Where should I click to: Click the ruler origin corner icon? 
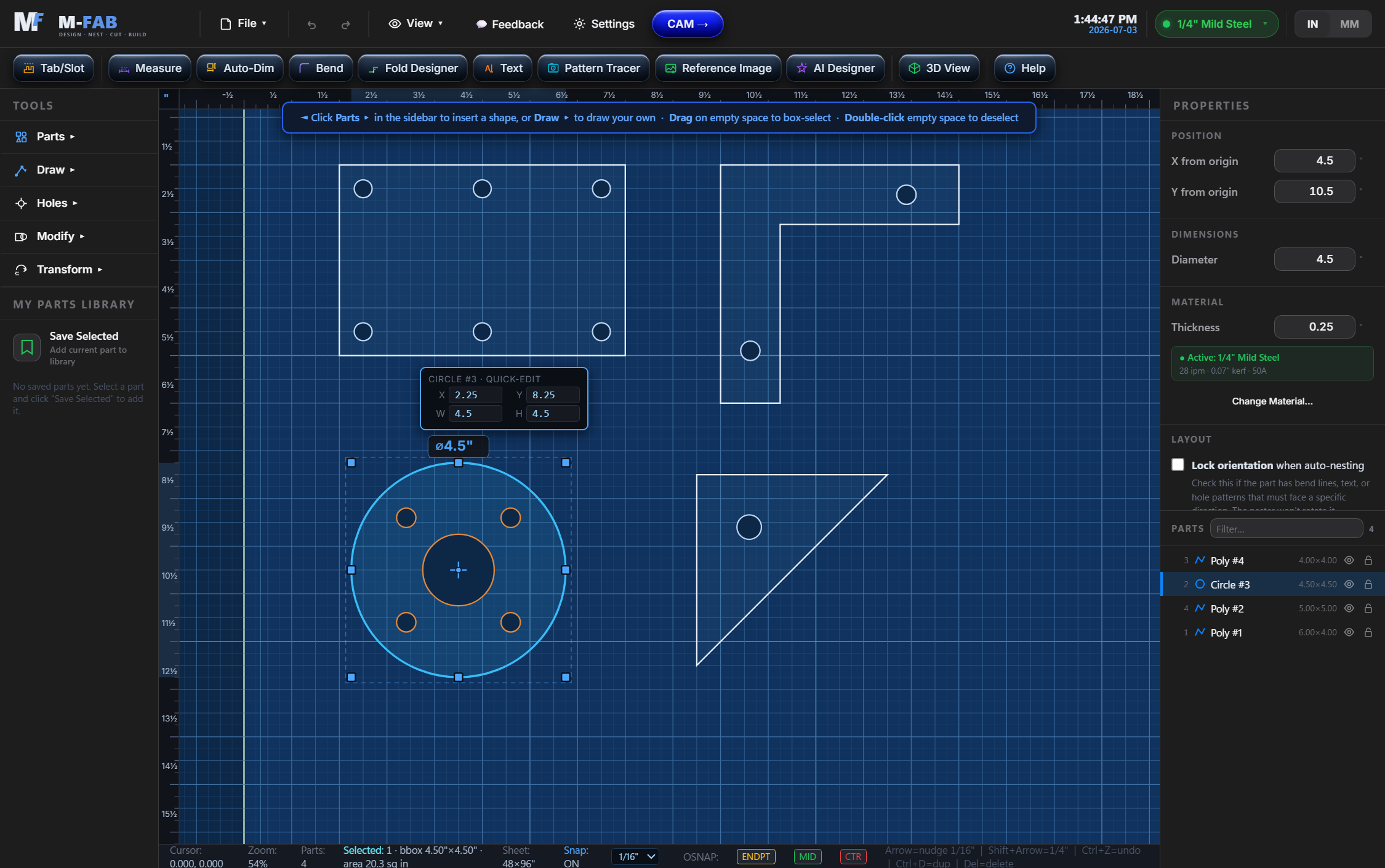coord(166,95)
